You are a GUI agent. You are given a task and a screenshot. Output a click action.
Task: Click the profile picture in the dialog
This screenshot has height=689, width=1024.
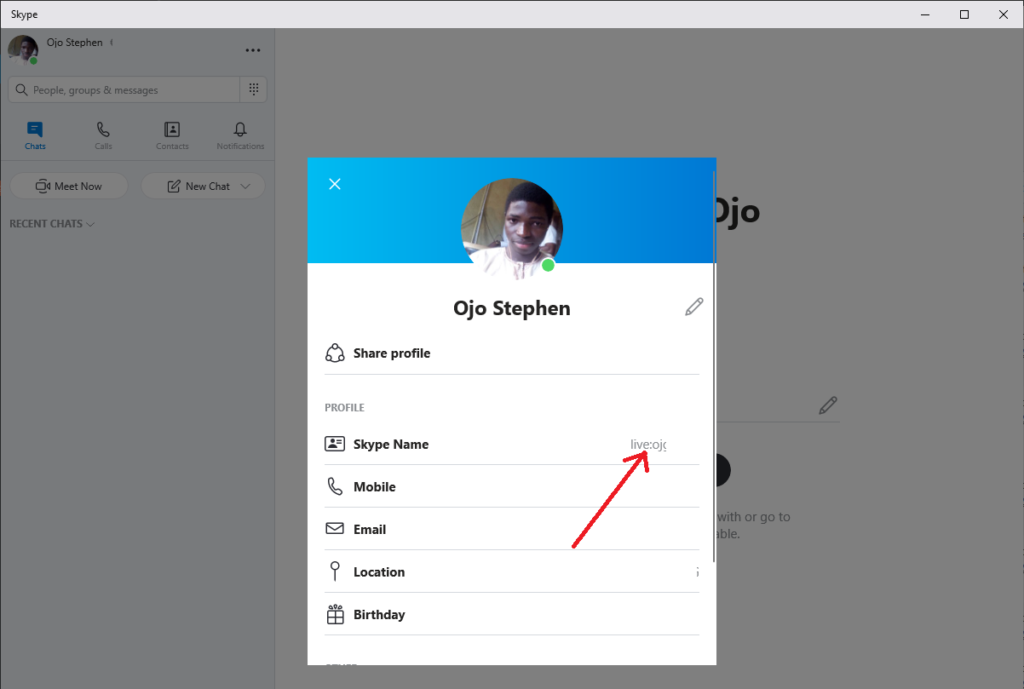pos(512,229)
